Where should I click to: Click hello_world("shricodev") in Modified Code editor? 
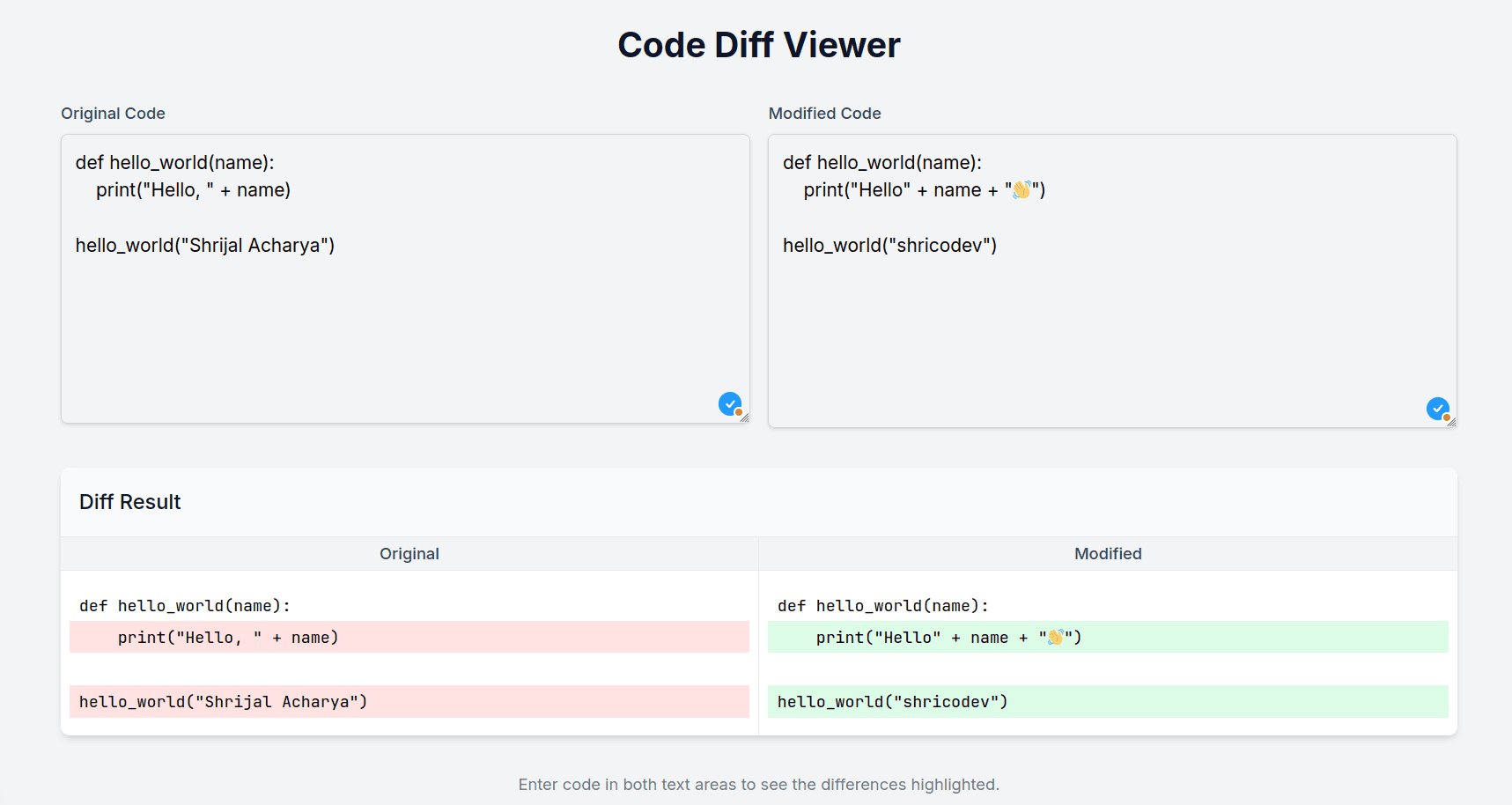coord(889,246)
